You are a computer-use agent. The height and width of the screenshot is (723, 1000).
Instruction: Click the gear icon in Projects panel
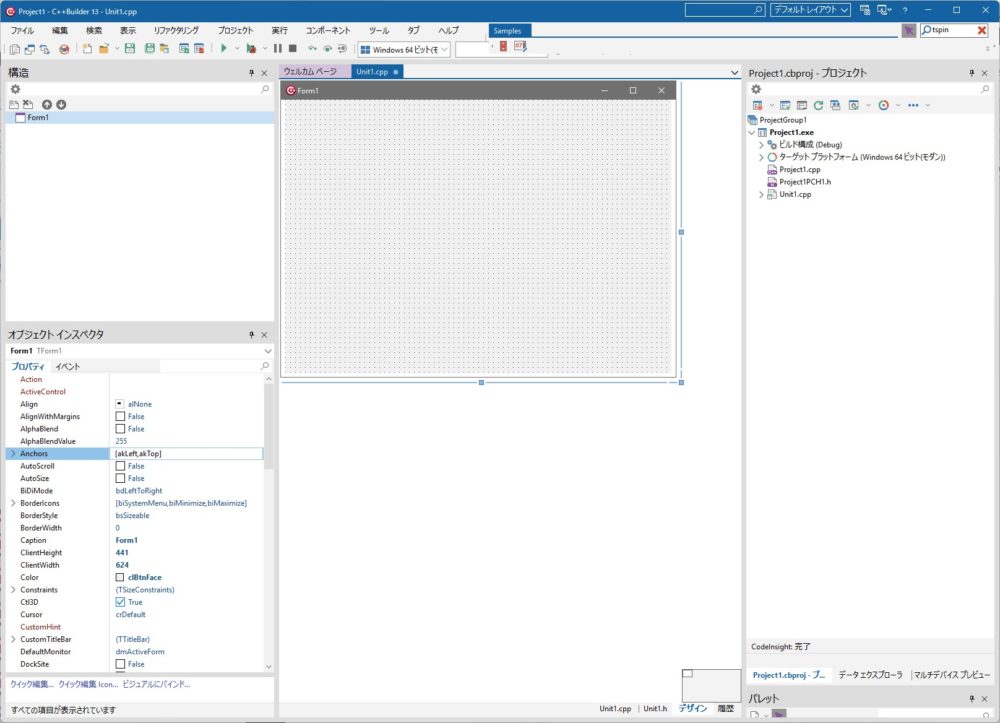756,89
